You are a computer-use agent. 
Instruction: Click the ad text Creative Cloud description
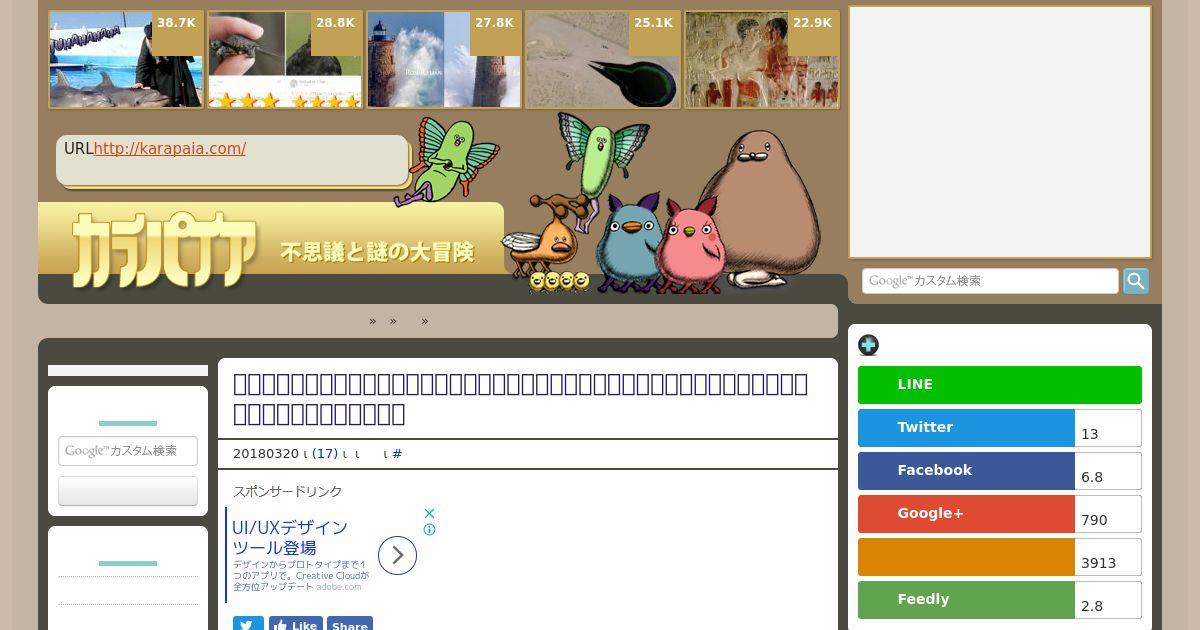pyautogui.click(x=301, y=576)
